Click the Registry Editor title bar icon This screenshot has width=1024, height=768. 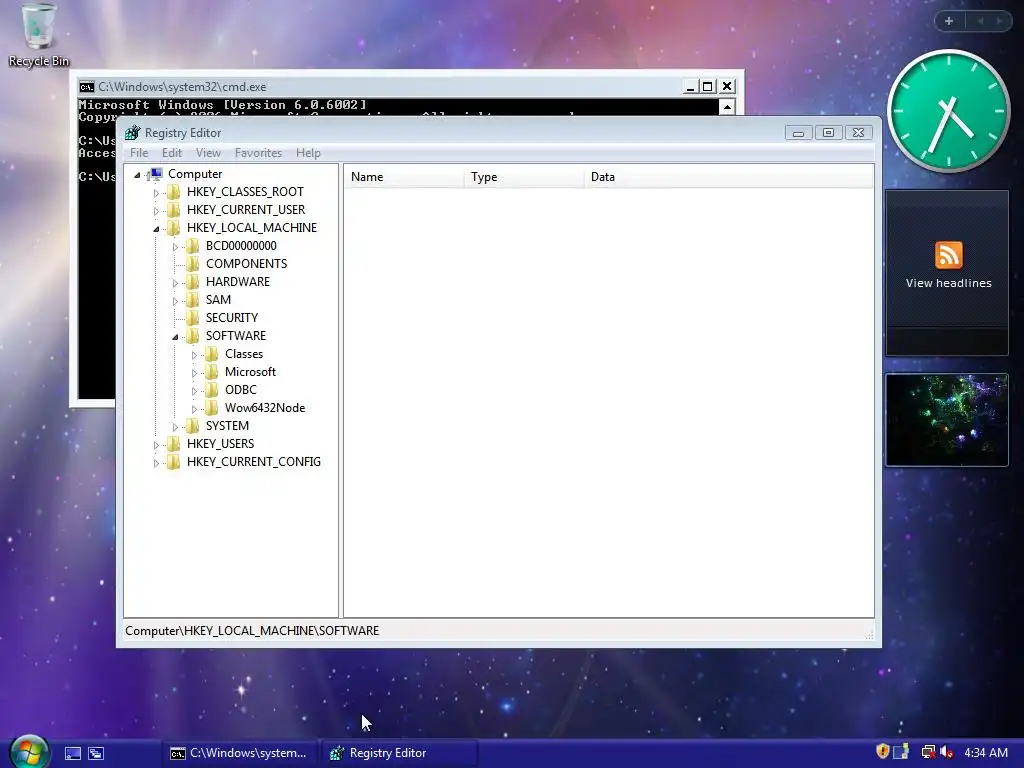point(133,133)
